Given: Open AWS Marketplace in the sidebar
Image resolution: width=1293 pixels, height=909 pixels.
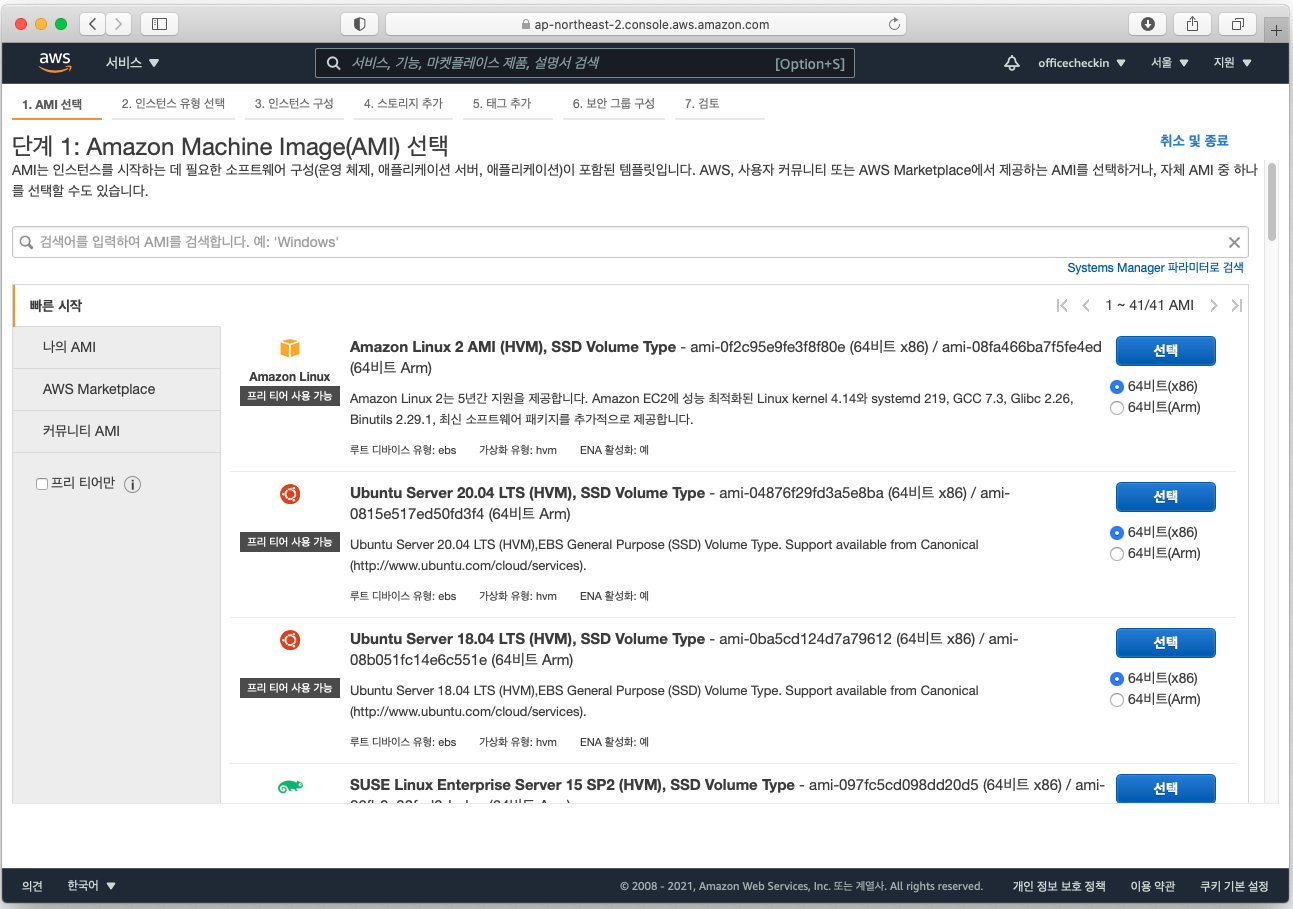Looking at the screenshot, I should coord(117,389).
